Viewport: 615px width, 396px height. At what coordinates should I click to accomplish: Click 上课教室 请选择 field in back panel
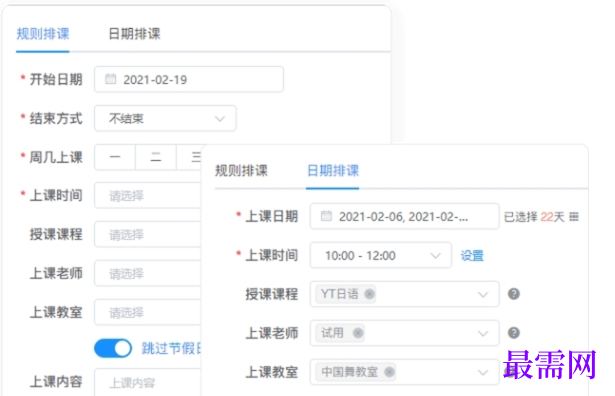tap(147, 312)
